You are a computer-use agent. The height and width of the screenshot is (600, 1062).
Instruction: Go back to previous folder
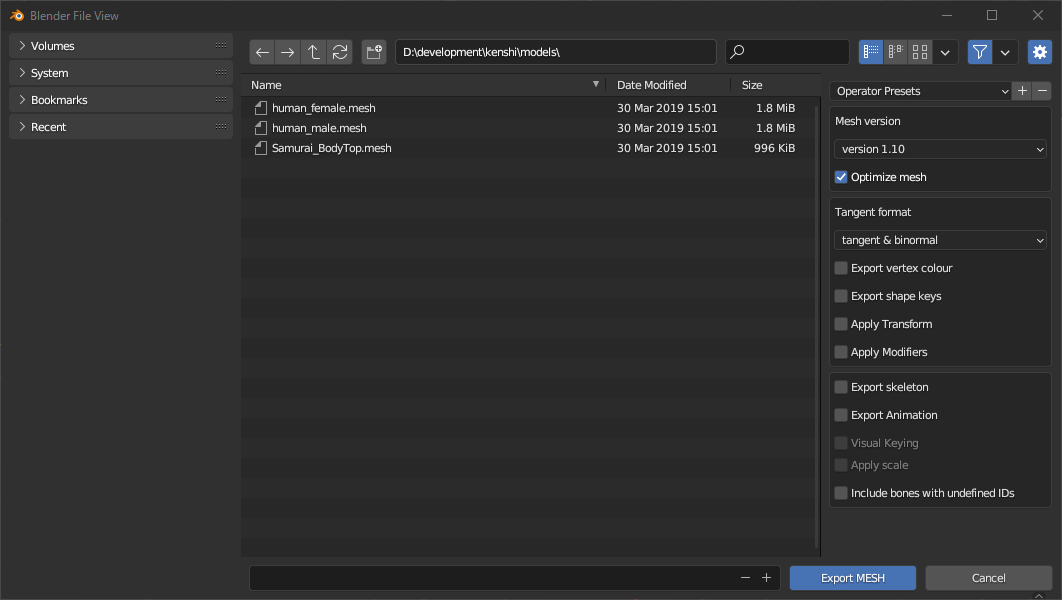tap(262, 52)
